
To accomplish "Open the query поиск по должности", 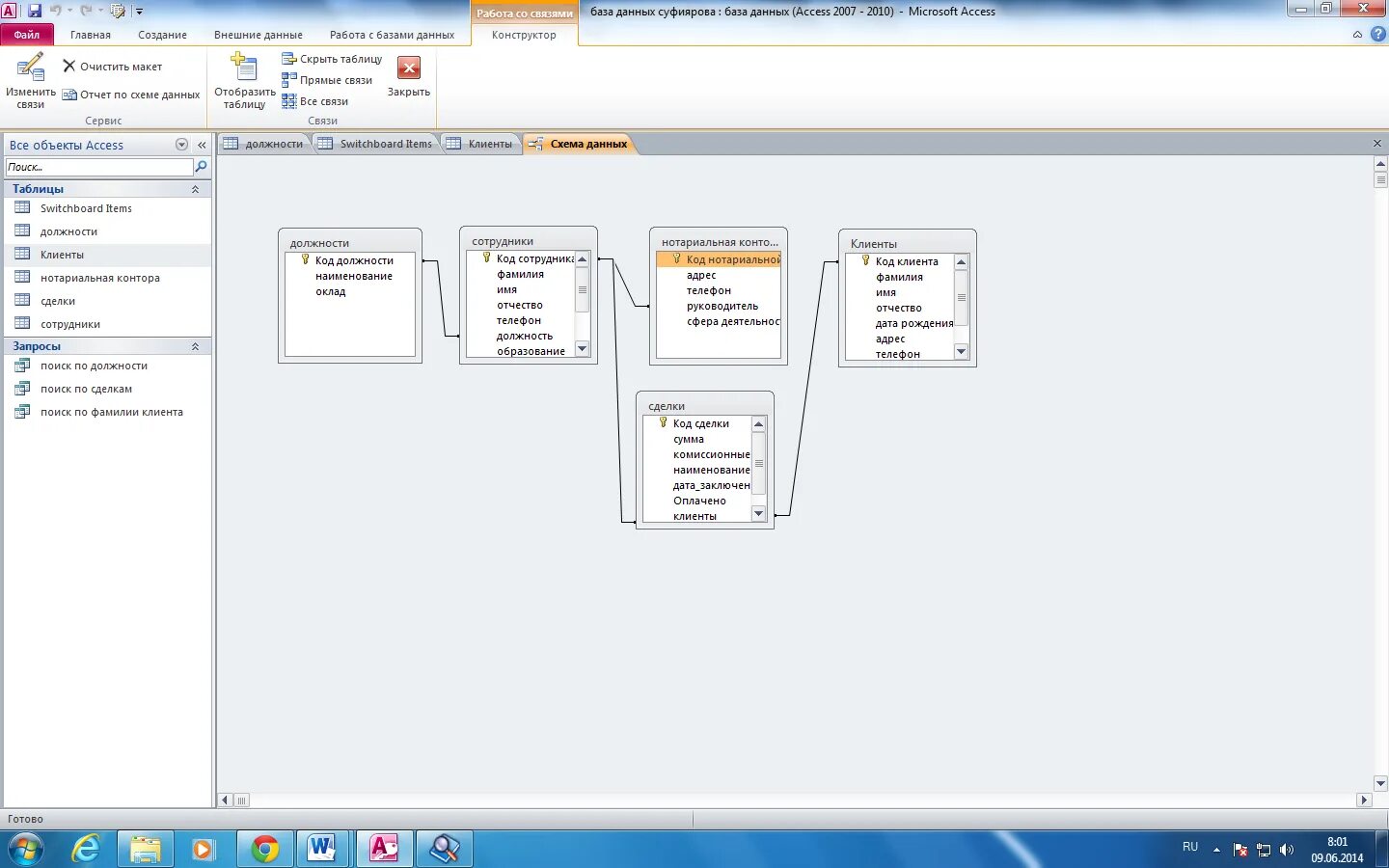I will (x=107, y=366).
